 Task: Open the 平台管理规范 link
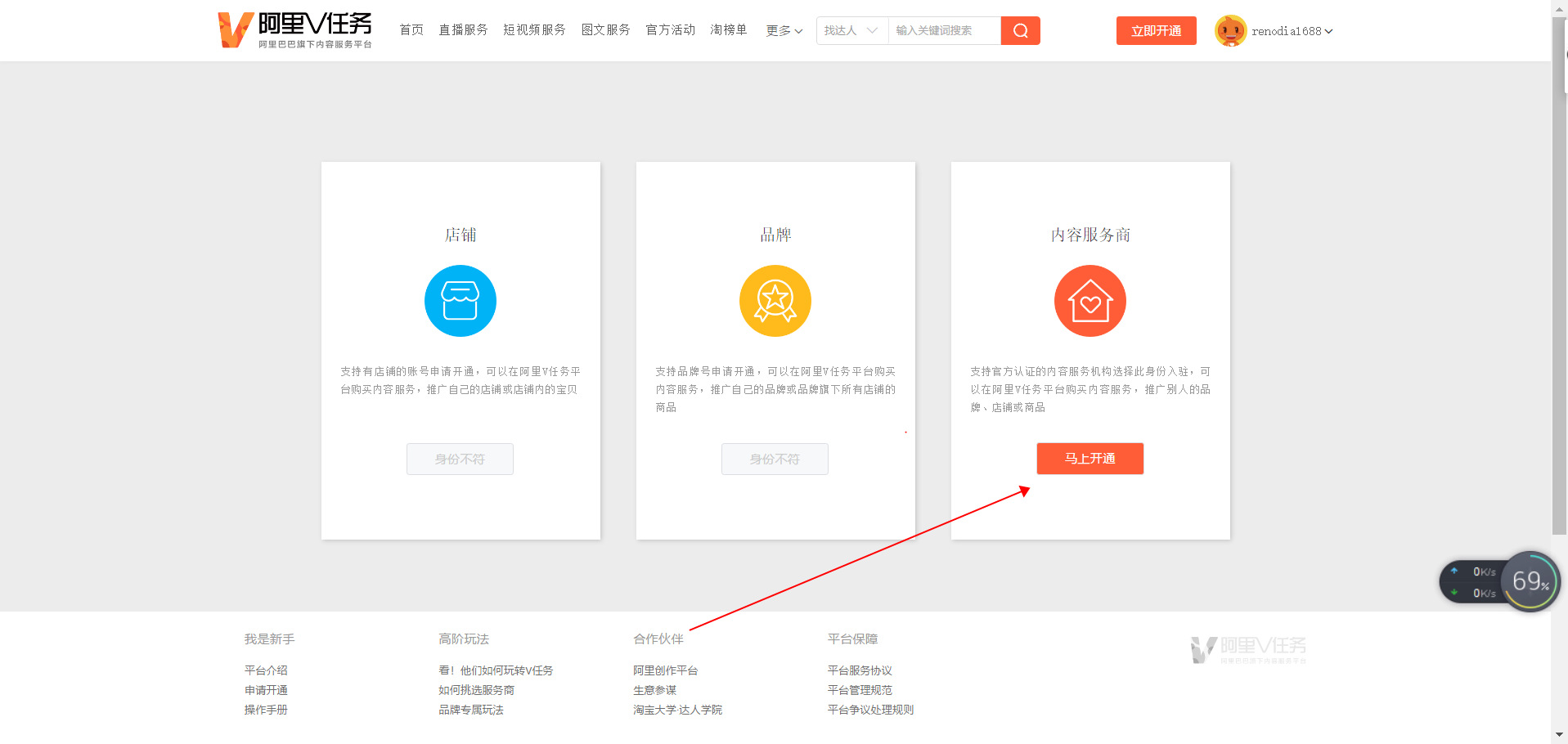click(x=860, y=690)
